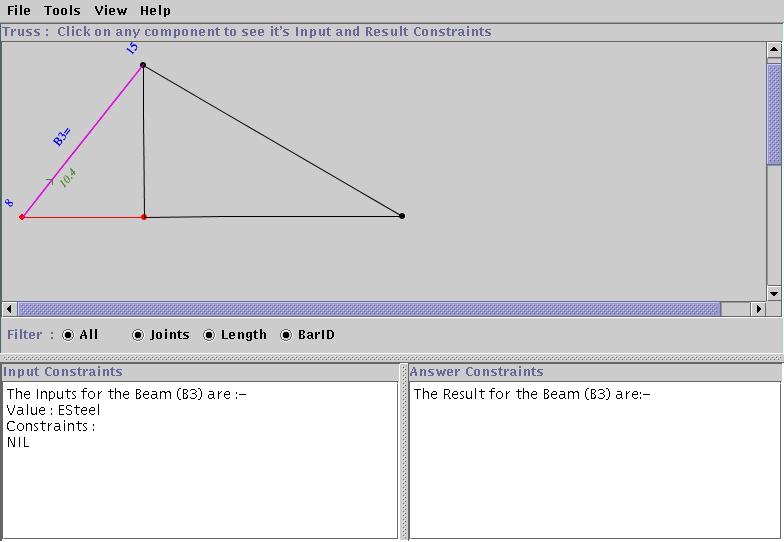
Task: Toggle the Joints filter option
Action: pos(138,335)
